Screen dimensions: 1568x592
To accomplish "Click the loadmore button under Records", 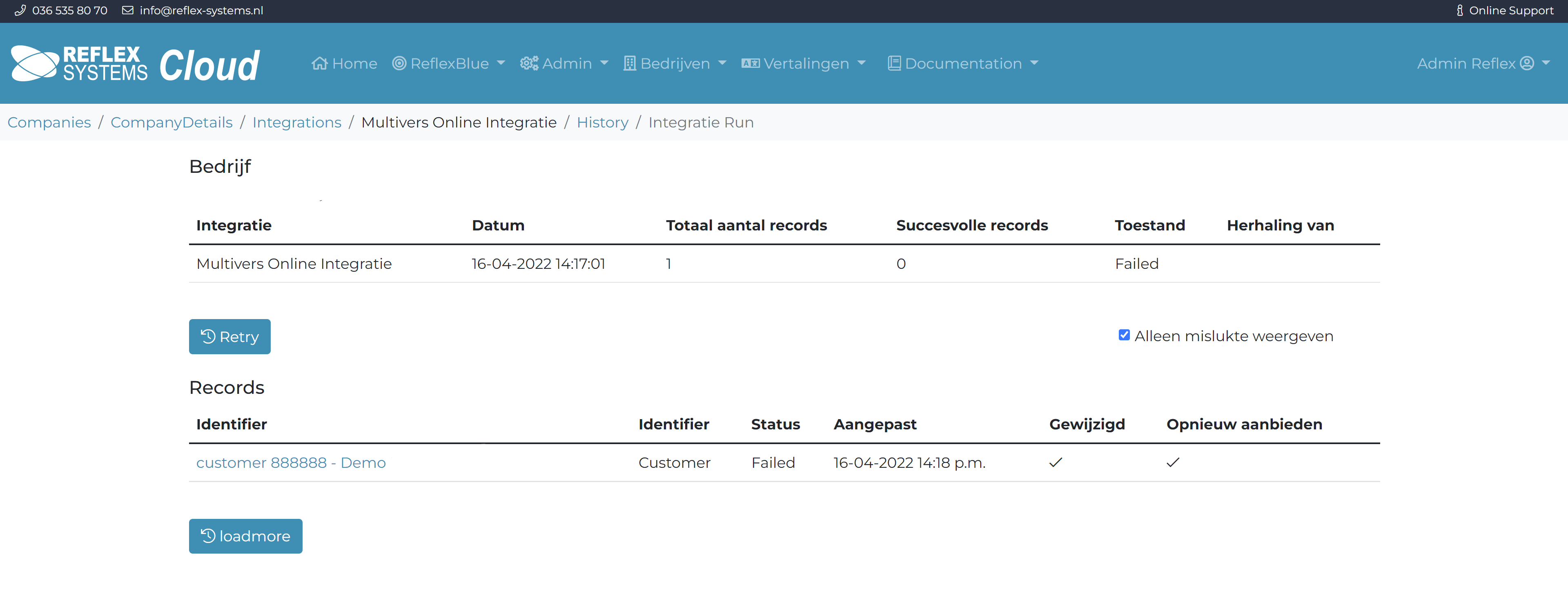I will [245, 536].
